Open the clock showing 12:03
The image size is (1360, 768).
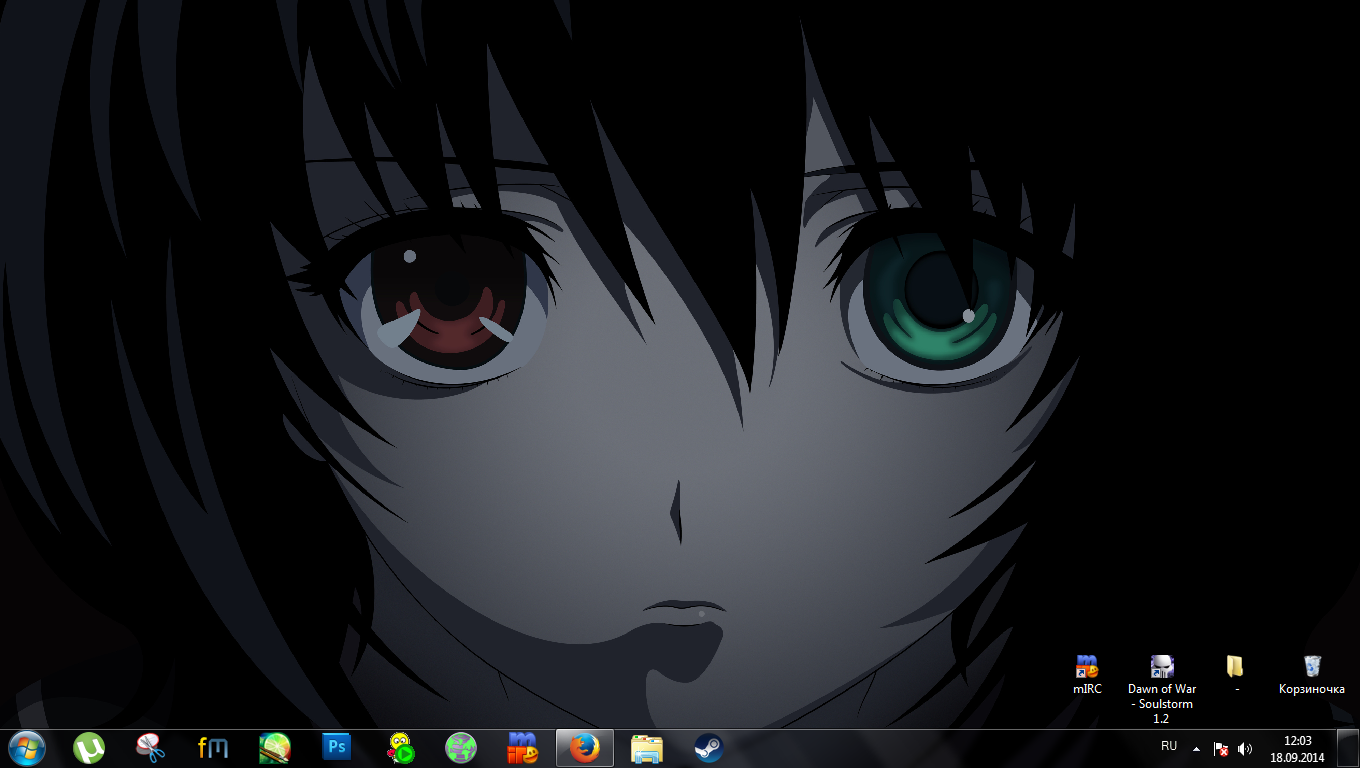[1298, 749]
